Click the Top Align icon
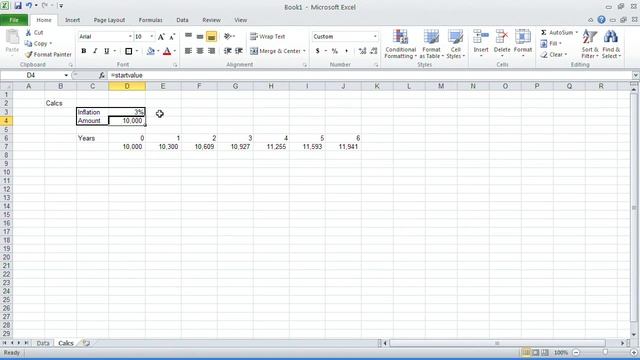Image resolution: width=640 pixels, height=360 pixels. (x=188, y=36)
